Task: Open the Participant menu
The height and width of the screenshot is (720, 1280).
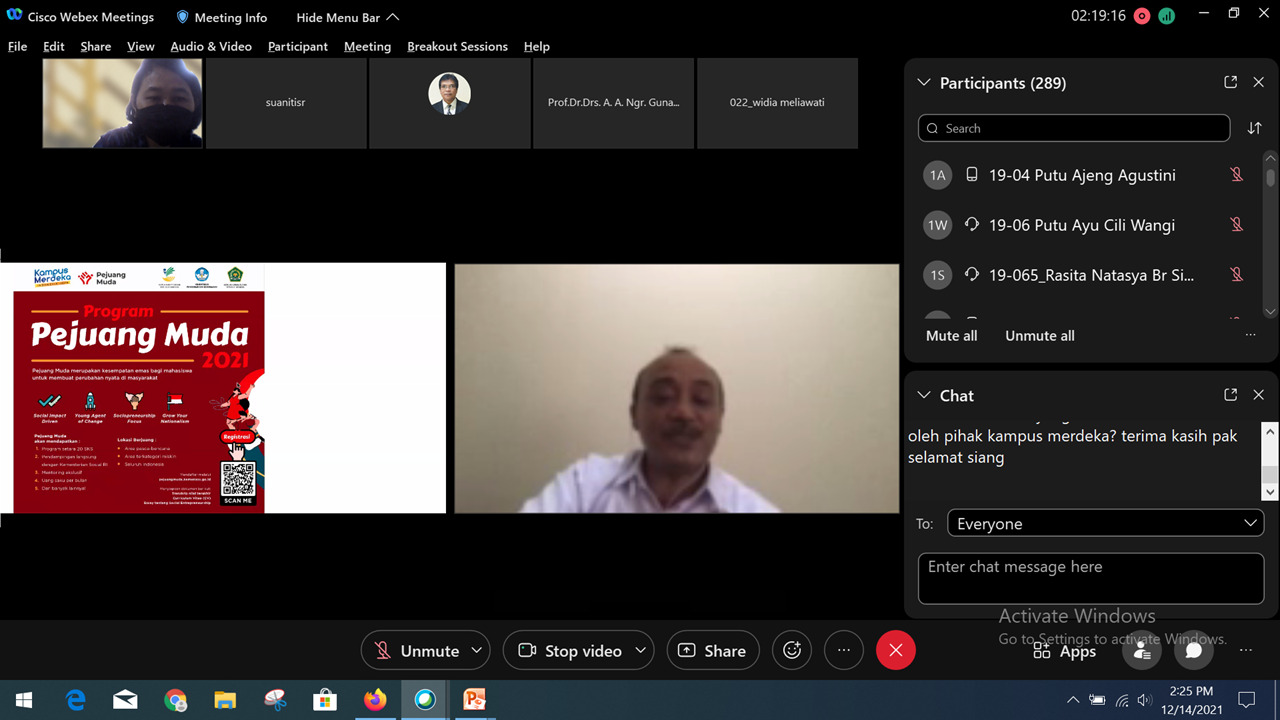Action: pyautogui.click(x=298, y=46)
